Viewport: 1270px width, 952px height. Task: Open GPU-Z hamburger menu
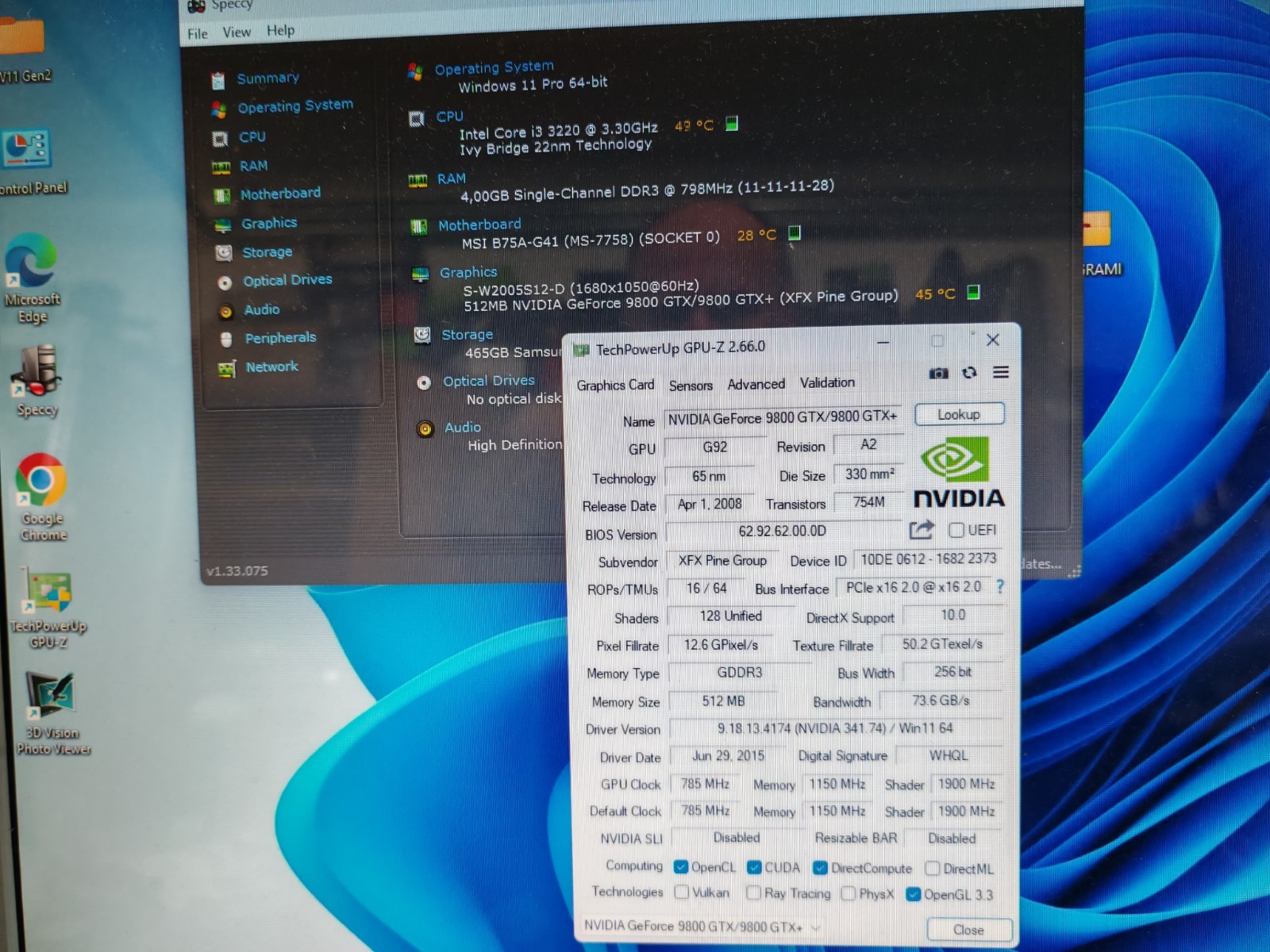1001,372
